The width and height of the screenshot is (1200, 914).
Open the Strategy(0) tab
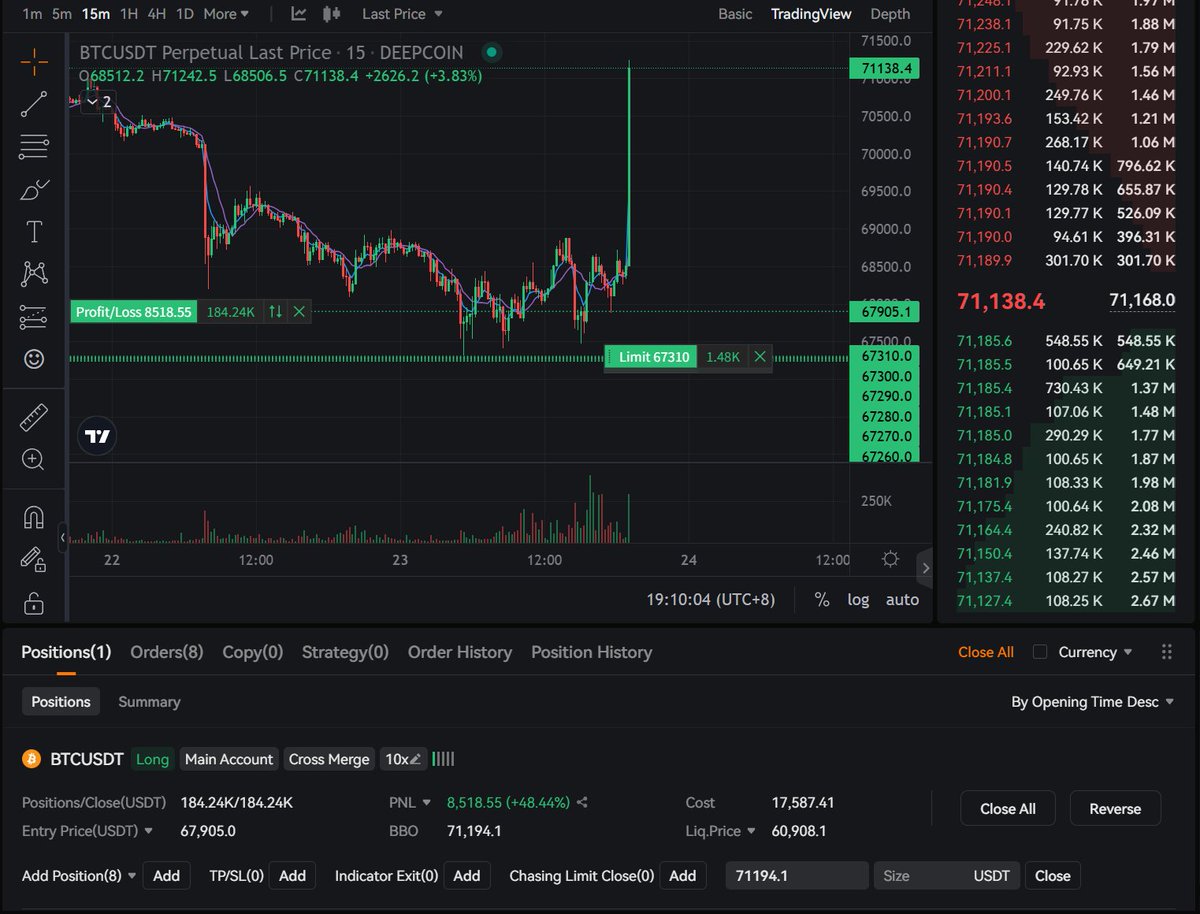(345, 652)
